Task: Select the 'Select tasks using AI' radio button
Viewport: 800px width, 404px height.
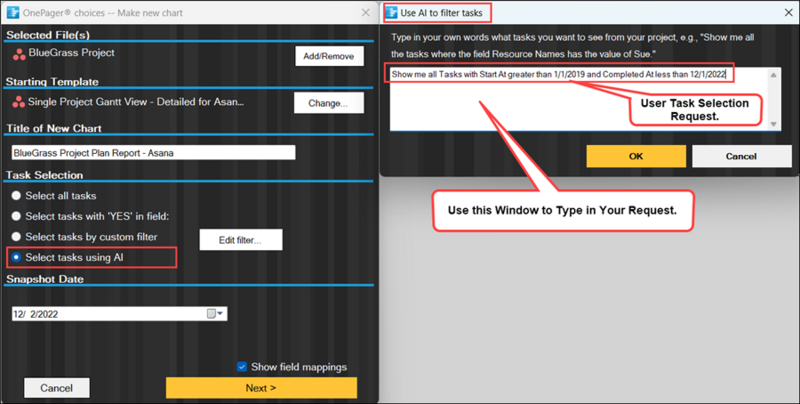Action: coord(16,257)
